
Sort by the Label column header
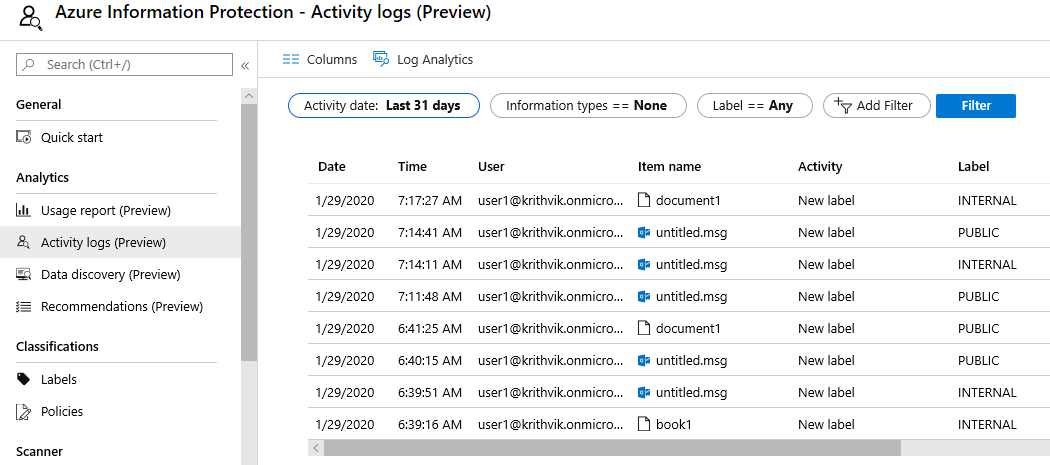click(973, 166)
